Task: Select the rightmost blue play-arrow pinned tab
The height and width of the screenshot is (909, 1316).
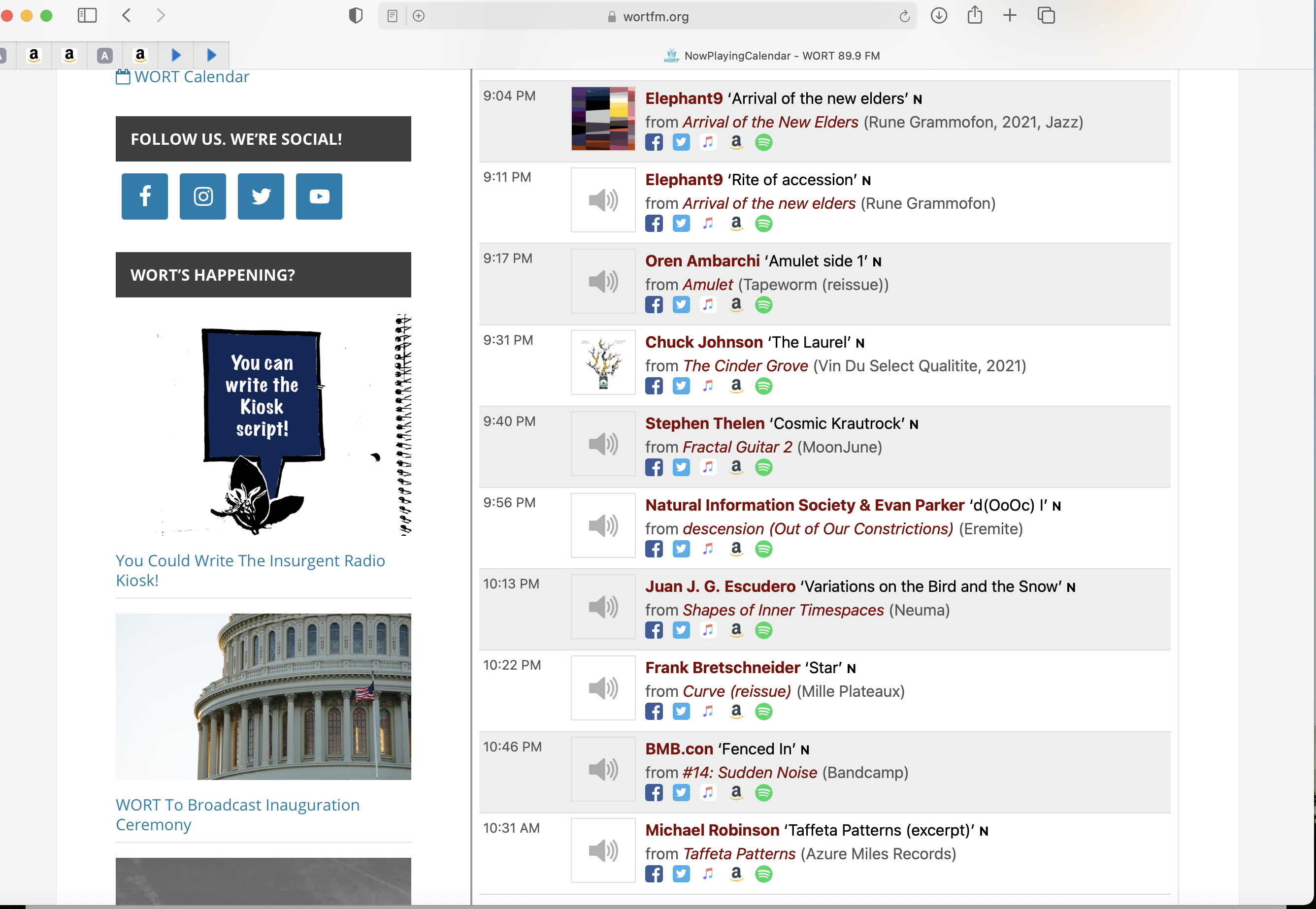Action: click(211, 55)
